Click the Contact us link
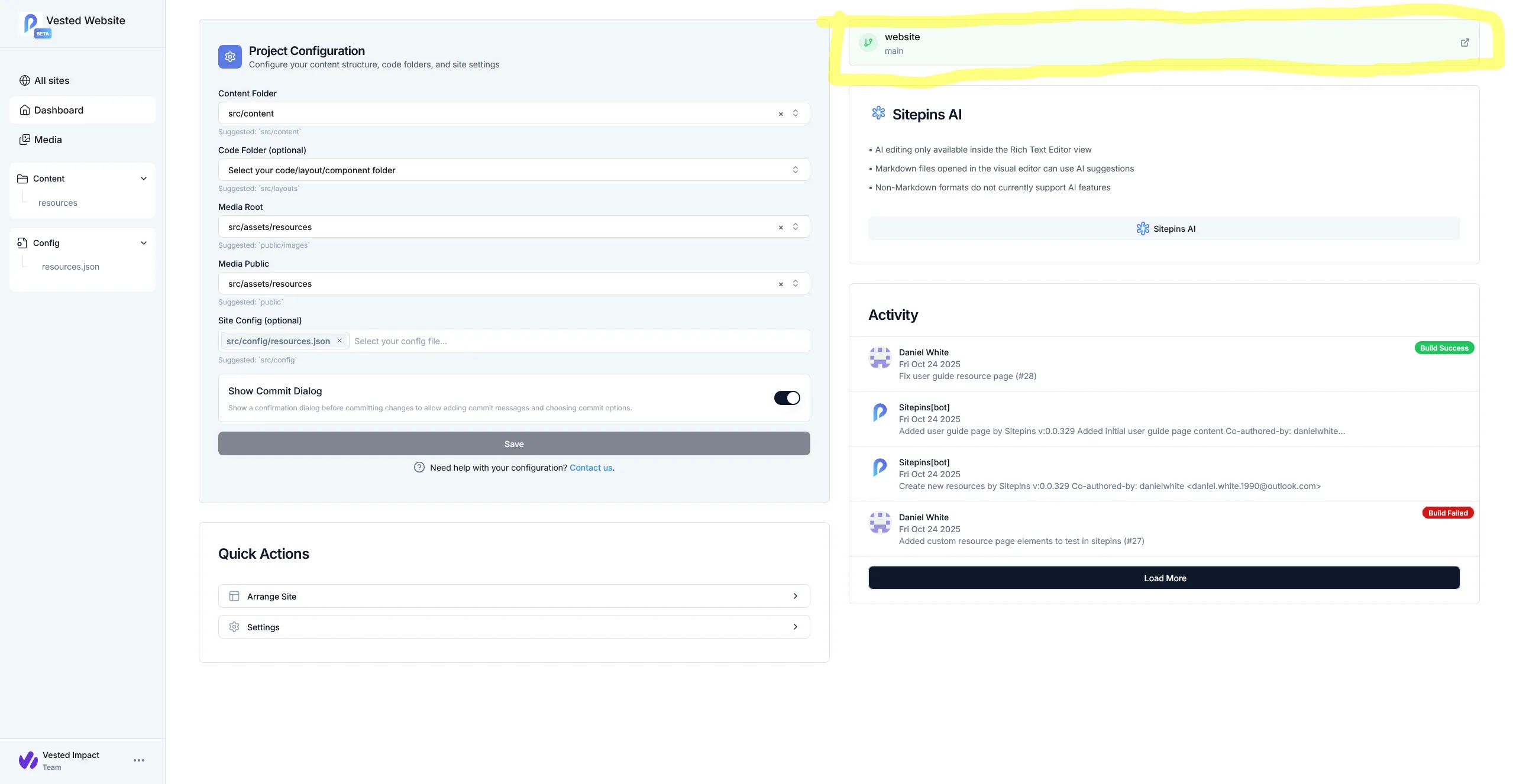1513x784 pixels. (x=590, y=467)
